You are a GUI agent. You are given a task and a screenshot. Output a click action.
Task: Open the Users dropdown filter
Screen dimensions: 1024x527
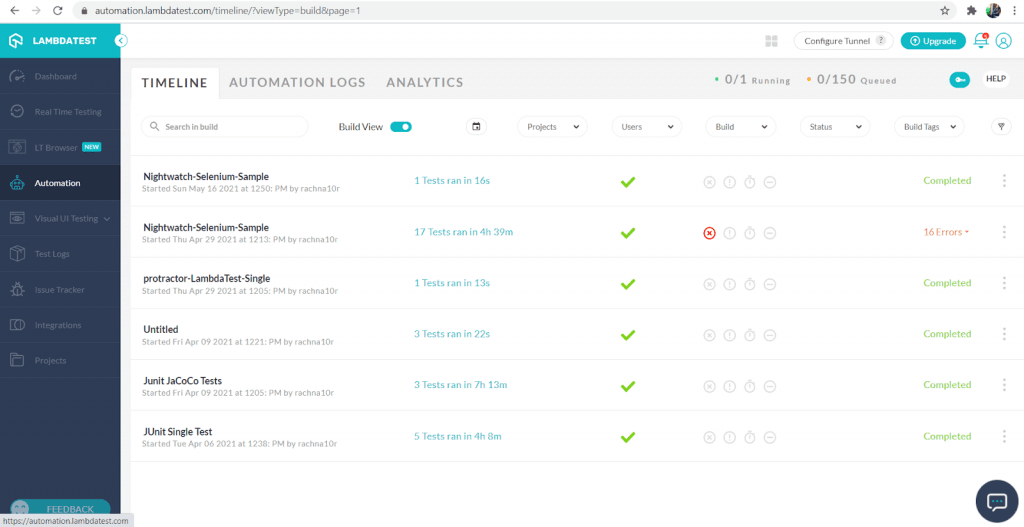point(645,127)
